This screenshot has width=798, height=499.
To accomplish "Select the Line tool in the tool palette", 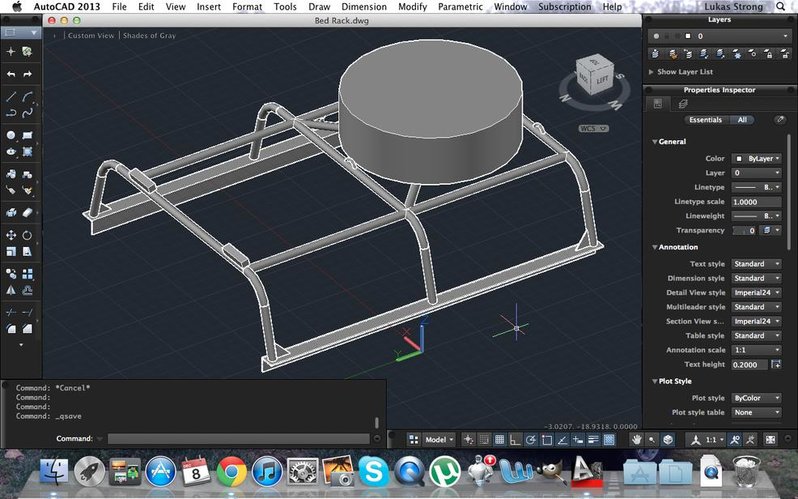I will coord(11,96).
